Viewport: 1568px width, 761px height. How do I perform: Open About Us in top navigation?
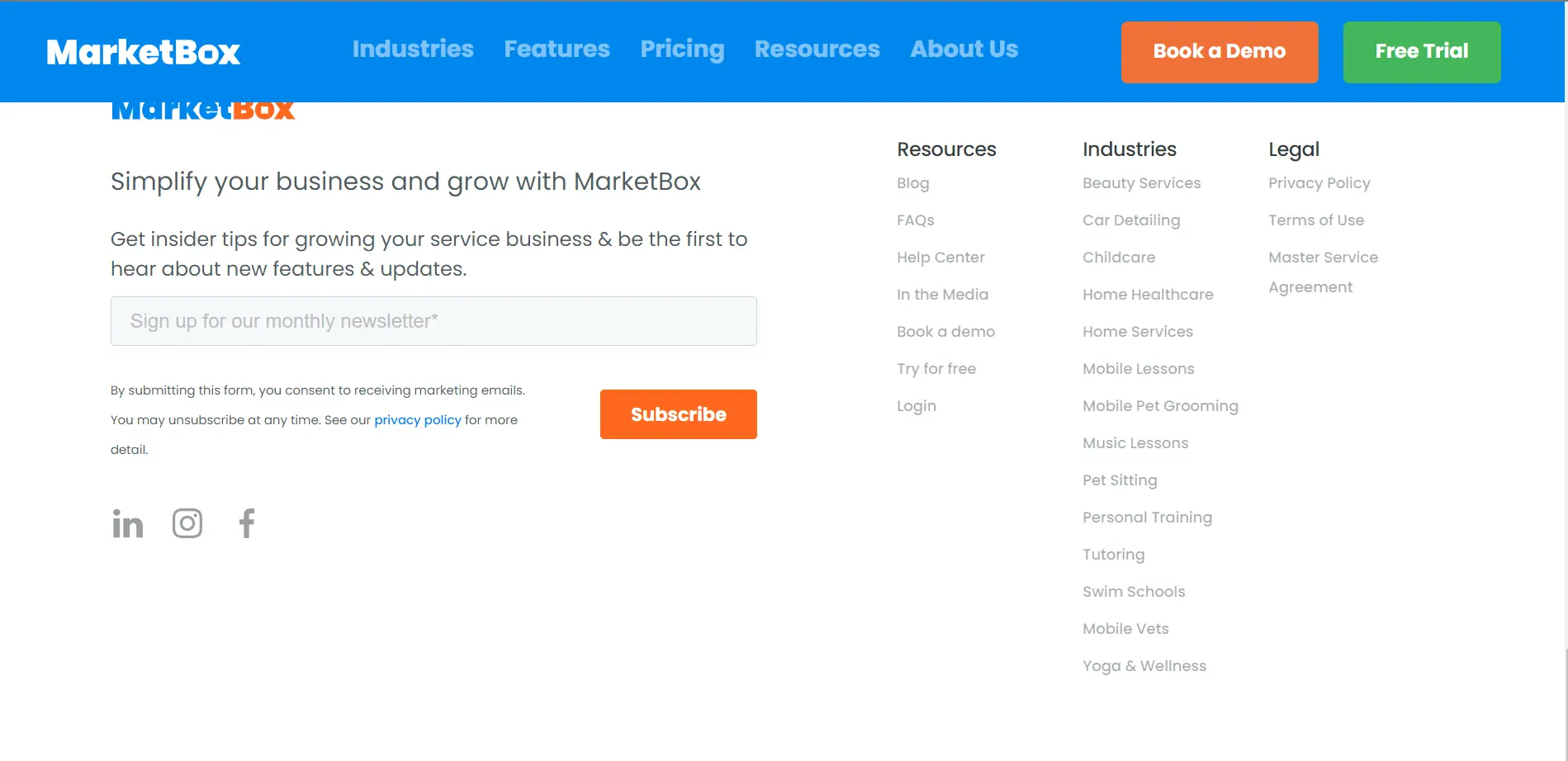[964, 50]
